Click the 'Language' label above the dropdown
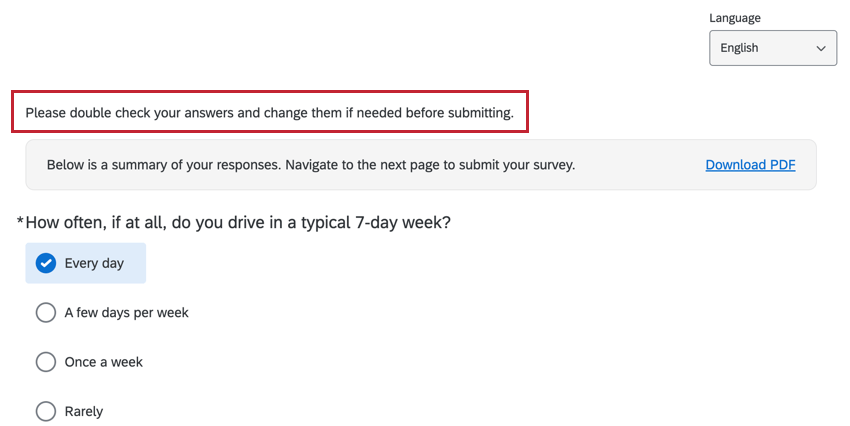850x426 pixels. [734, 18]
